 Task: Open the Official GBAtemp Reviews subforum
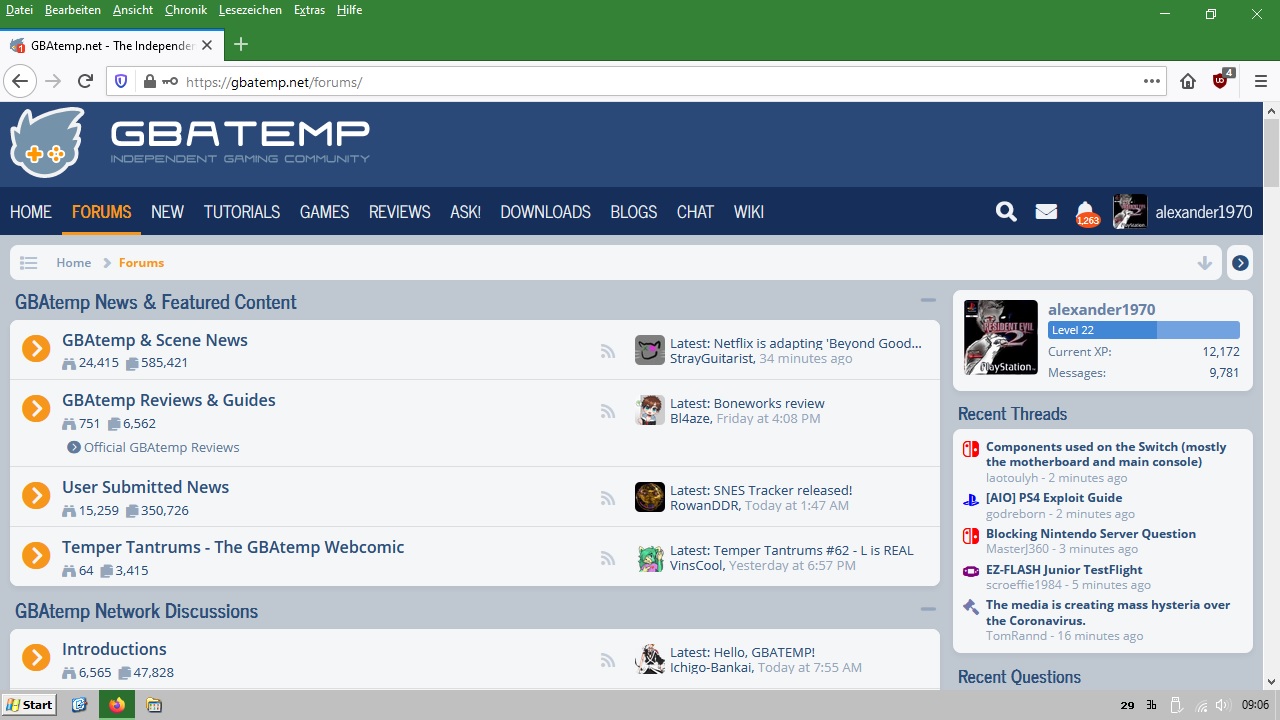point(161,447)
